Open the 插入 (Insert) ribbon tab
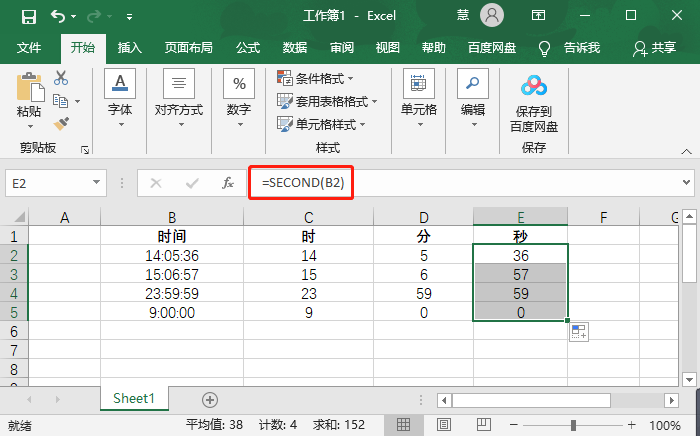Viewport: 700px width, 436px height. click(129, 48)
